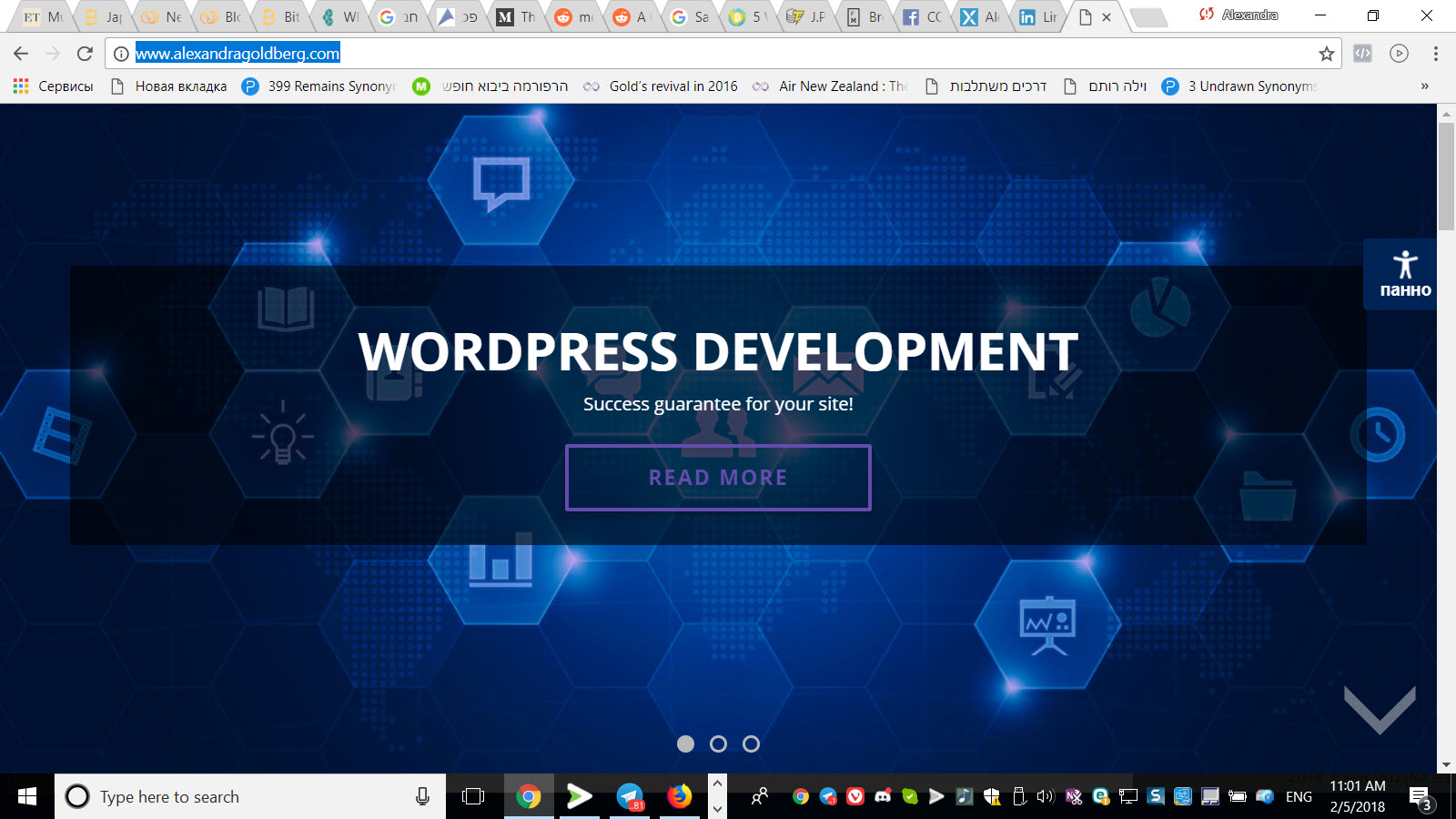Image resolution: width=1456 pixels, height=819 pixels.
Task: Open the Action Center notifications
Action: point(1421,798)
